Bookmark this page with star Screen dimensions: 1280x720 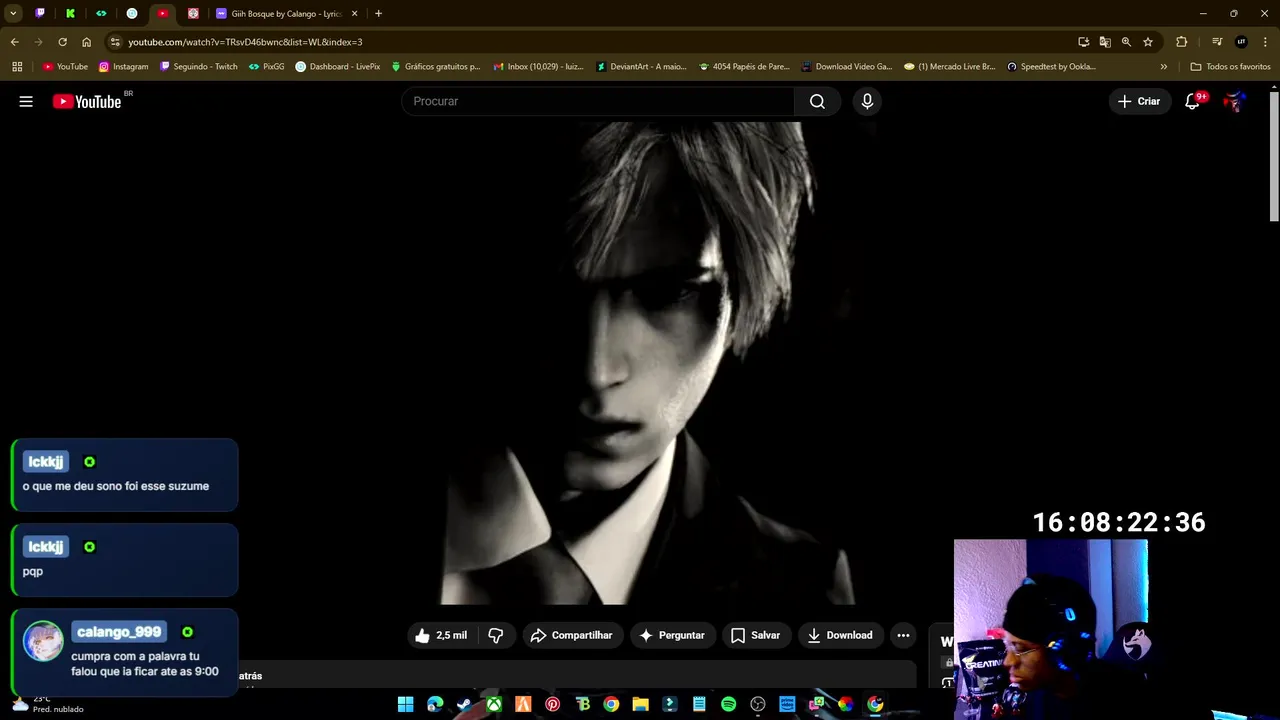click(x=1148, y=42)
